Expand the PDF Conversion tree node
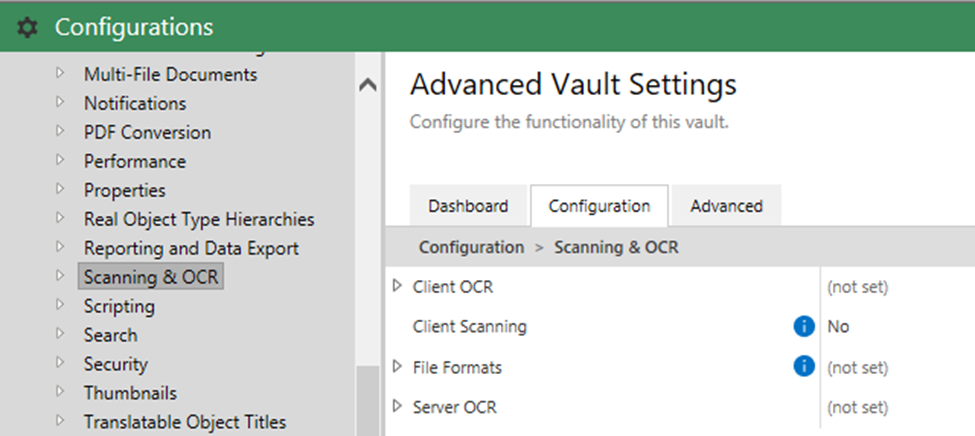The height and width of the screenshot is (436, 975). 60,131
